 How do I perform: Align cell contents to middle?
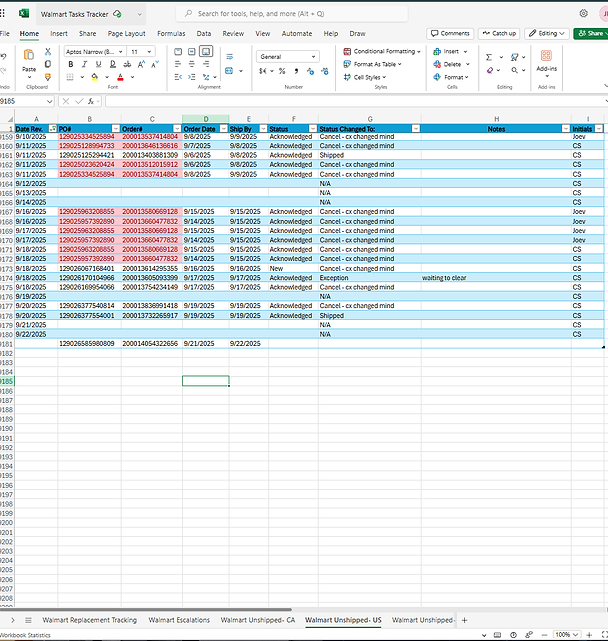pos(192,52)
